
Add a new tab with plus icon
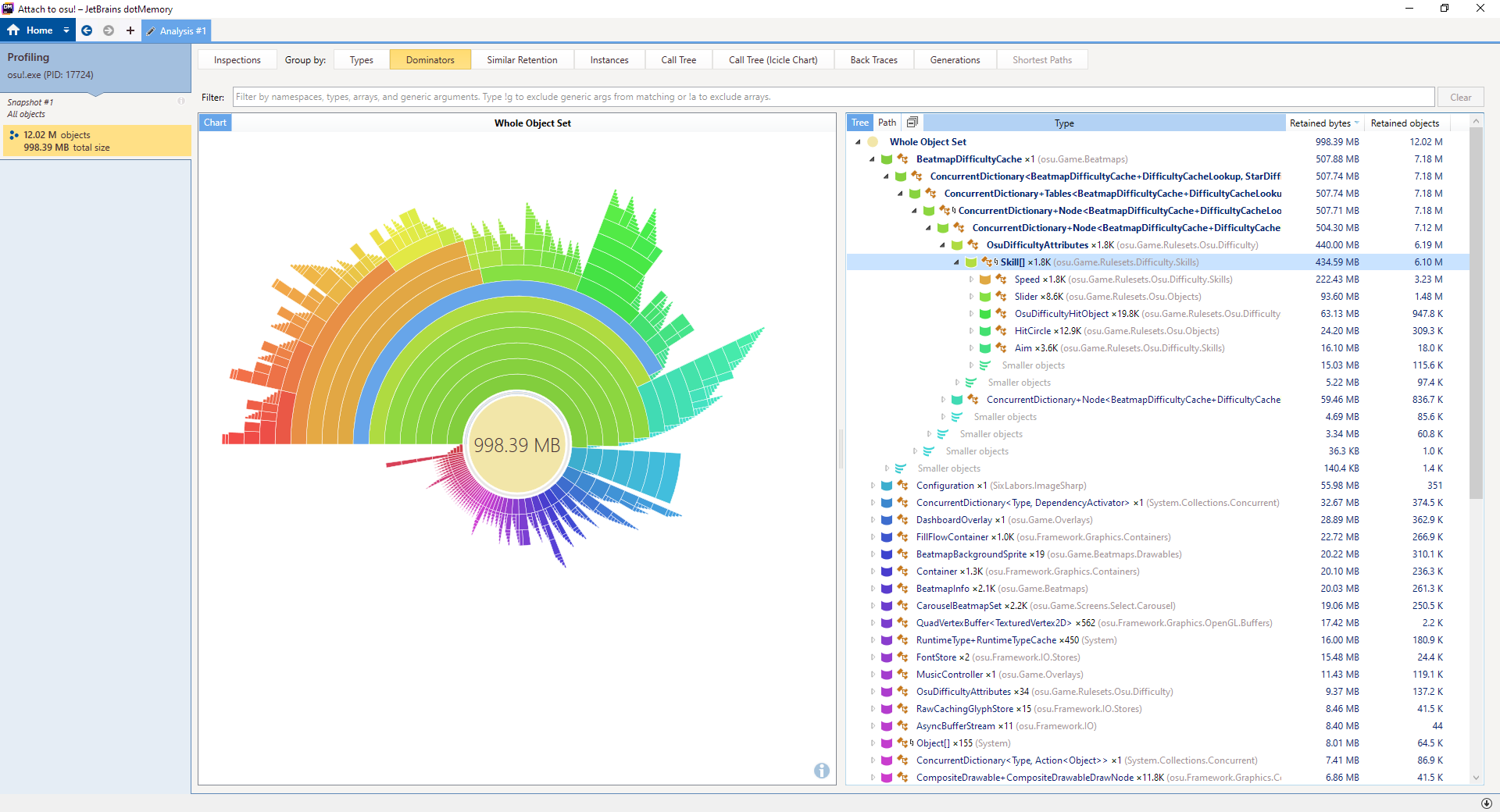pos(130,30)
